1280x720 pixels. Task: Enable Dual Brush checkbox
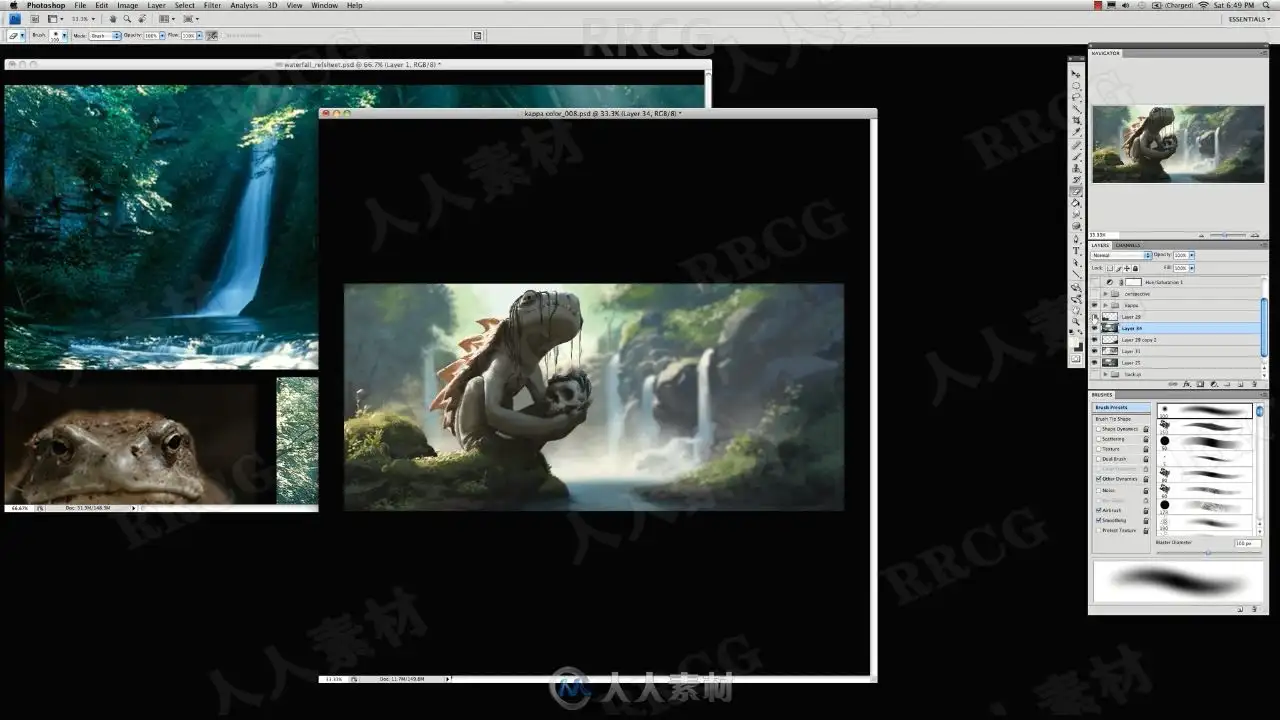point(1098,459)
